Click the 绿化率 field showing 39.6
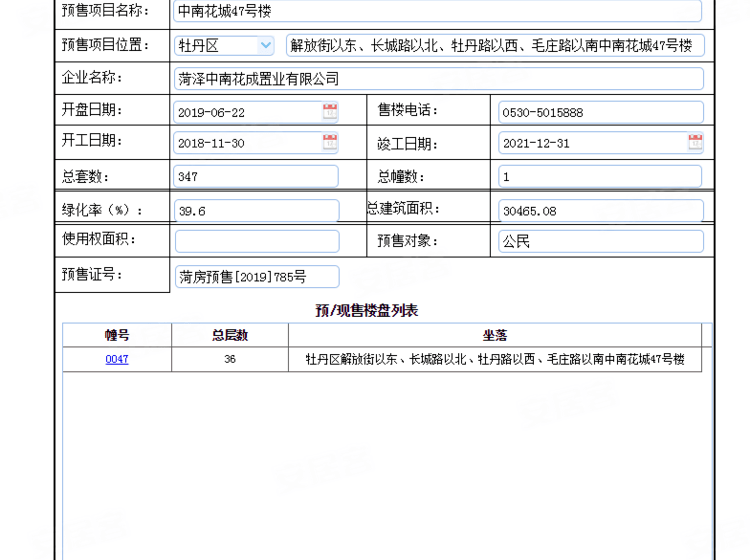Screen dimensions: 750x560 [256, 211]
